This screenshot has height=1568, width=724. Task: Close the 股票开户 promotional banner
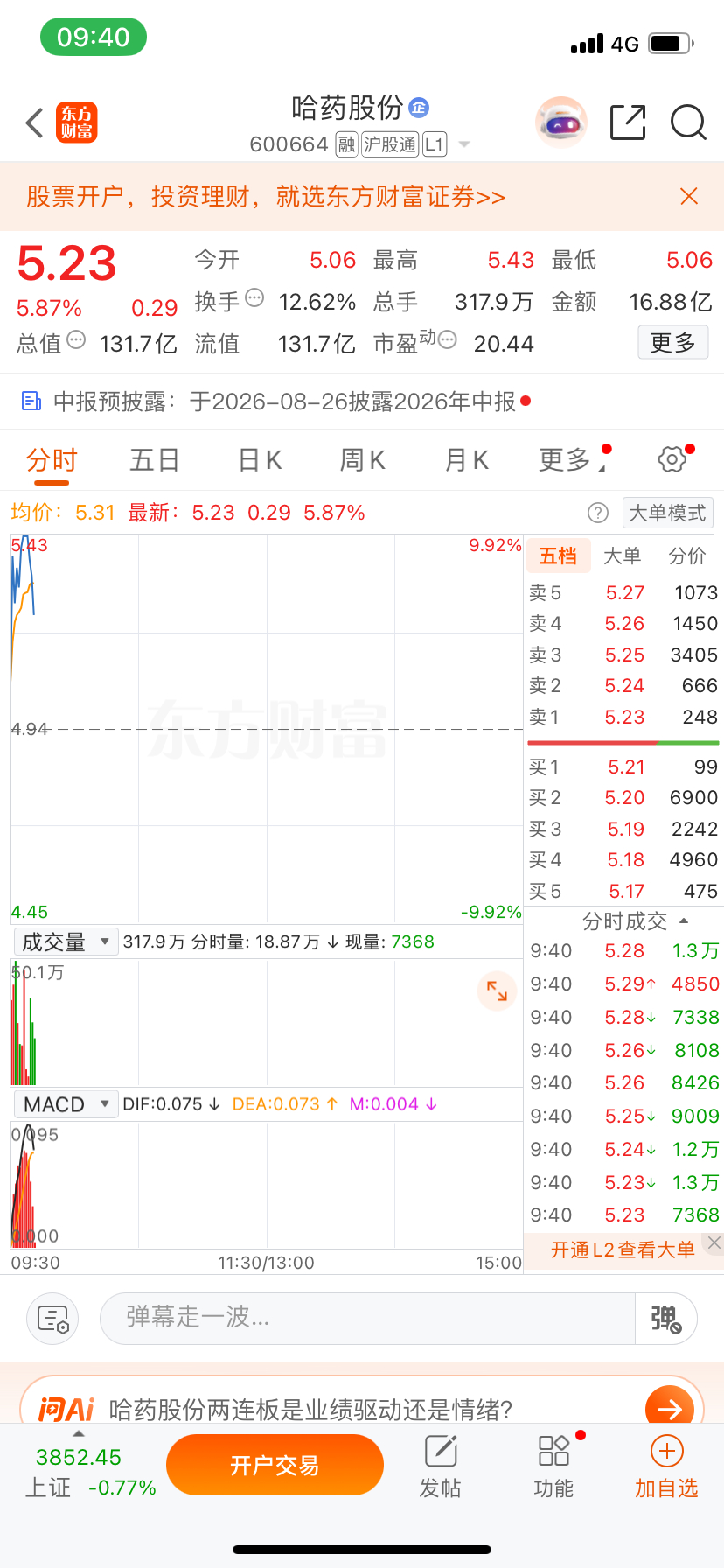(689, 196)
